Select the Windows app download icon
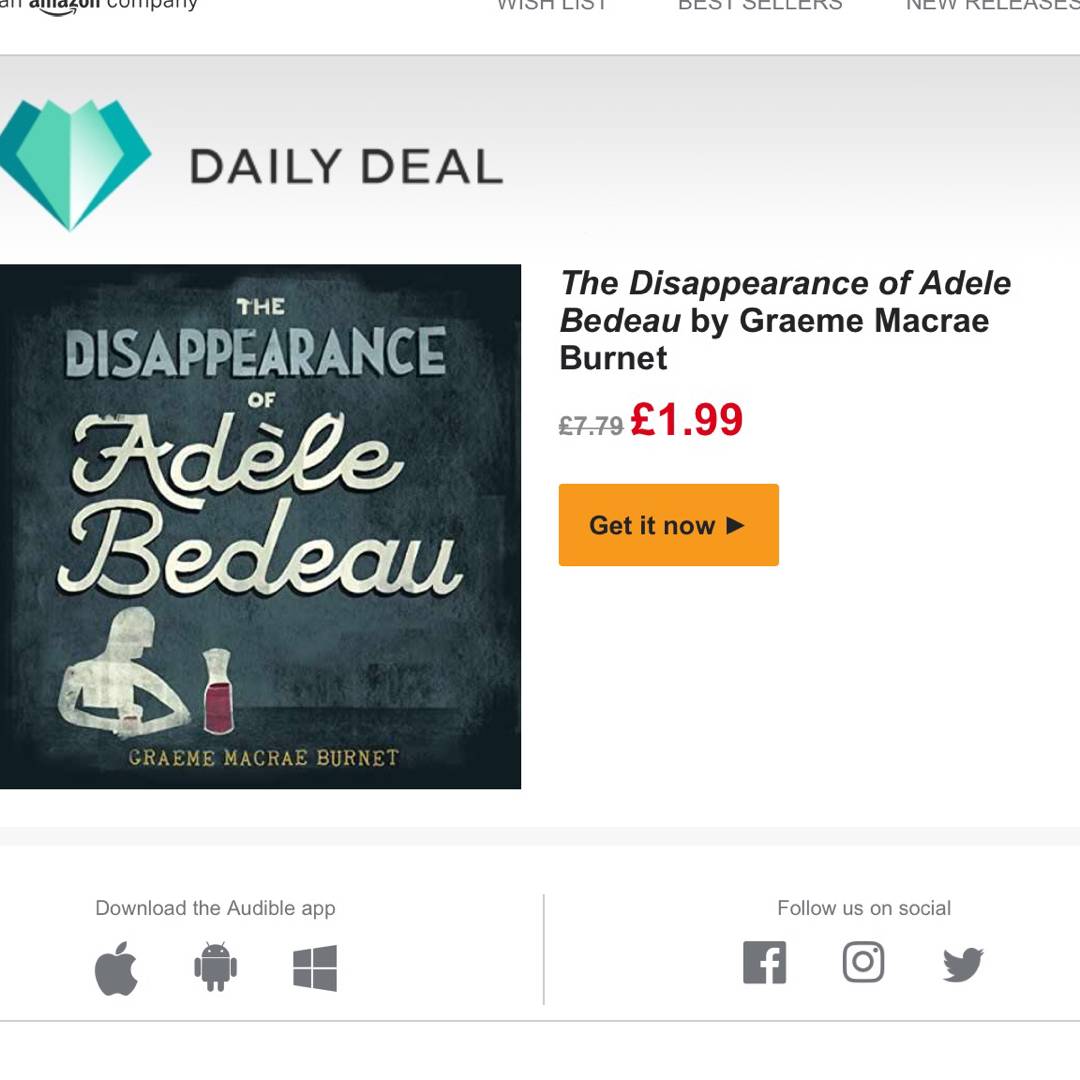Viewport: 1080px width, 1080px height. 315,968
